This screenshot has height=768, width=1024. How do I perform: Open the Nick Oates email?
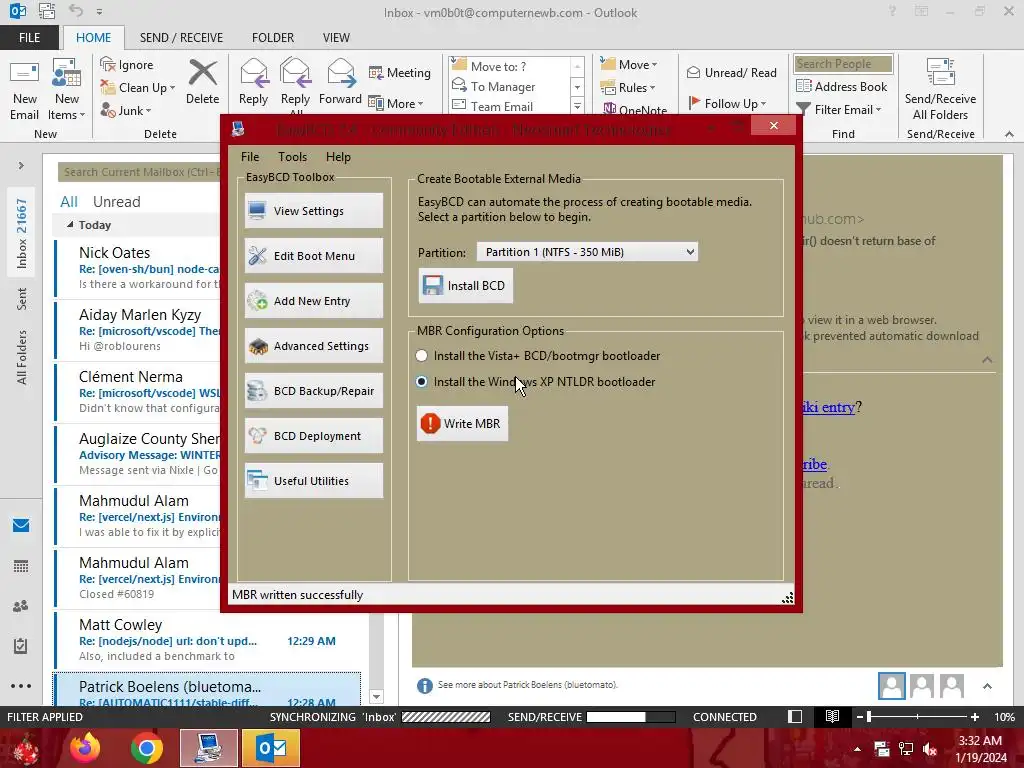click(138, 267)
